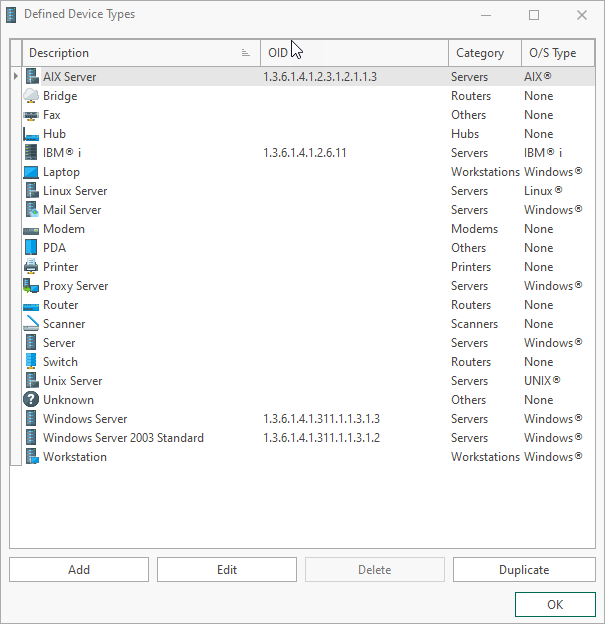Screen dimensions: 605x624
Task: Click the OID column header
Action: pyautogui.click(x=355, y=53)
